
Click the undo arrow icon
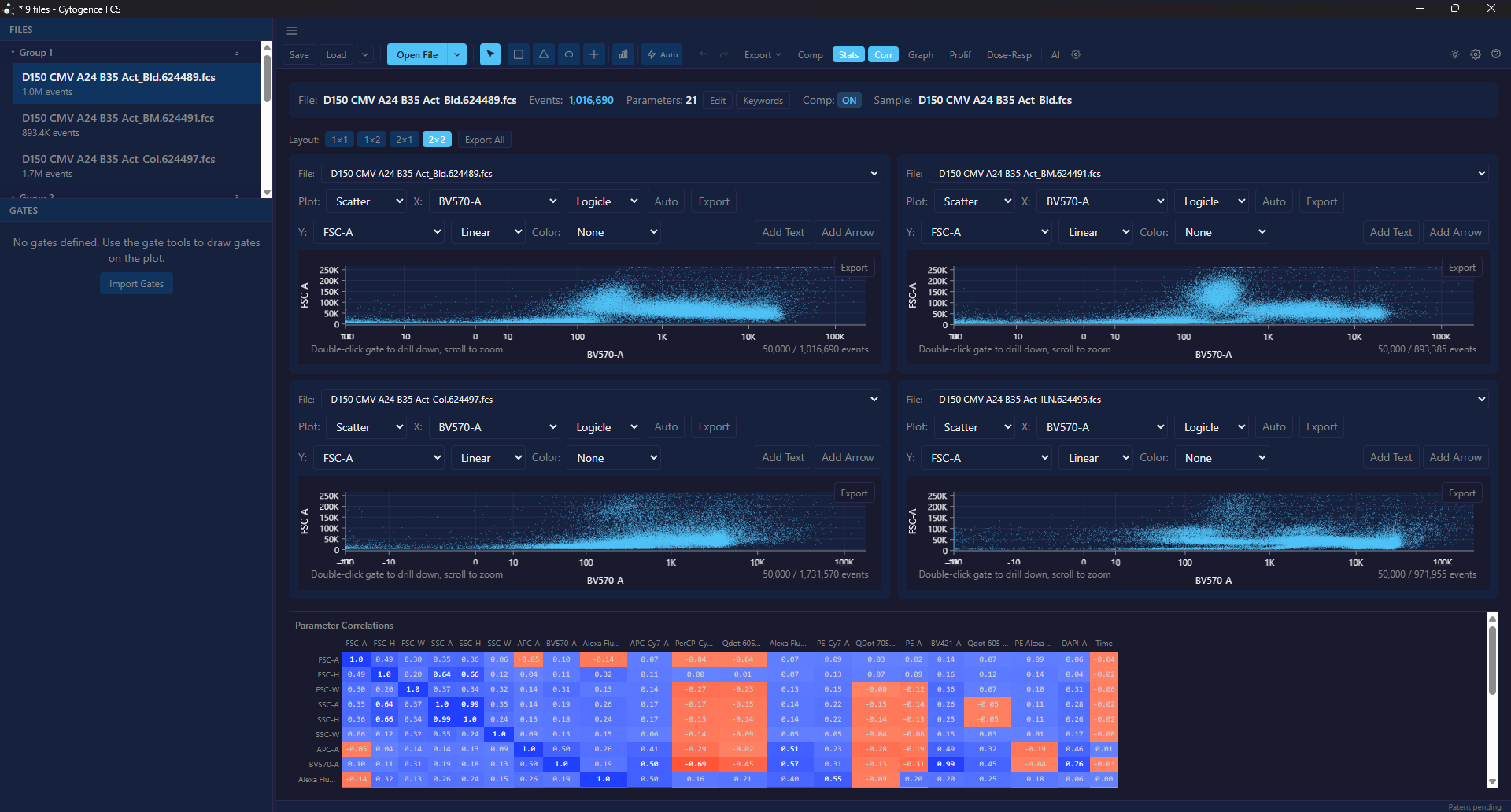[x=704, y=54]
